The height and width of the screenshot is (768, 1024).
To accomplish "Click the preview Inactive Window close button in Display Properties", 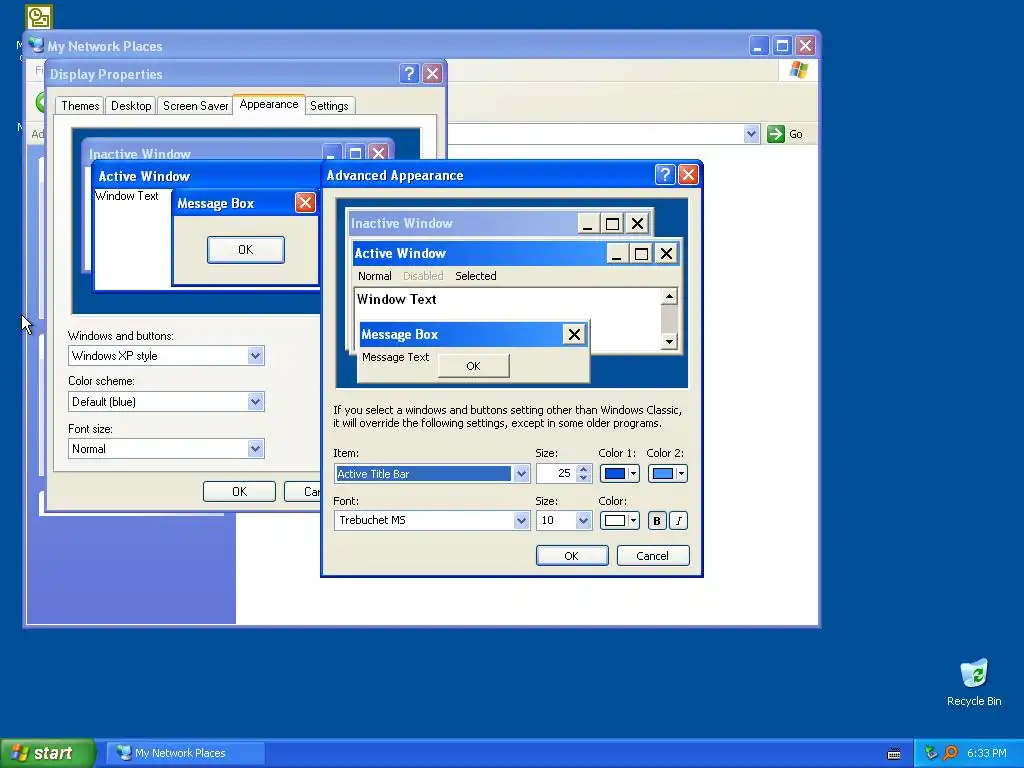I will (378, 153).
